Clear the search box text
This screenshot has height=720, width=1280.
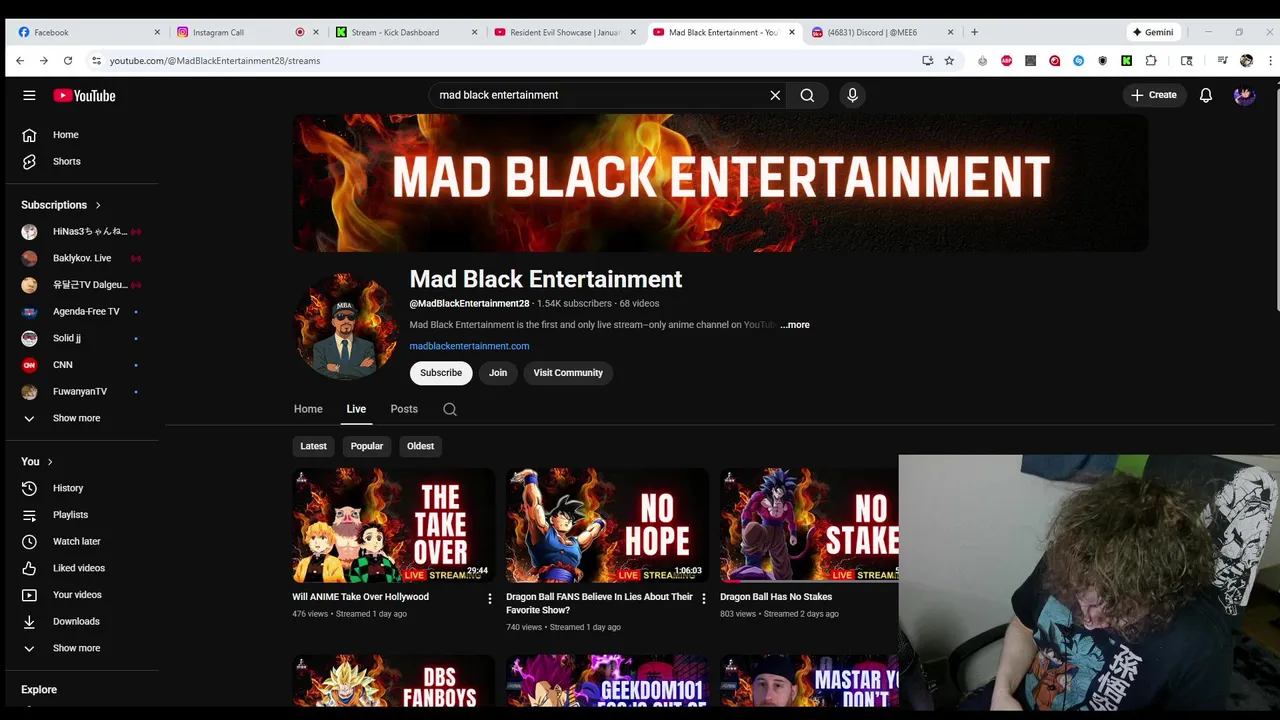tap(775, 95)
